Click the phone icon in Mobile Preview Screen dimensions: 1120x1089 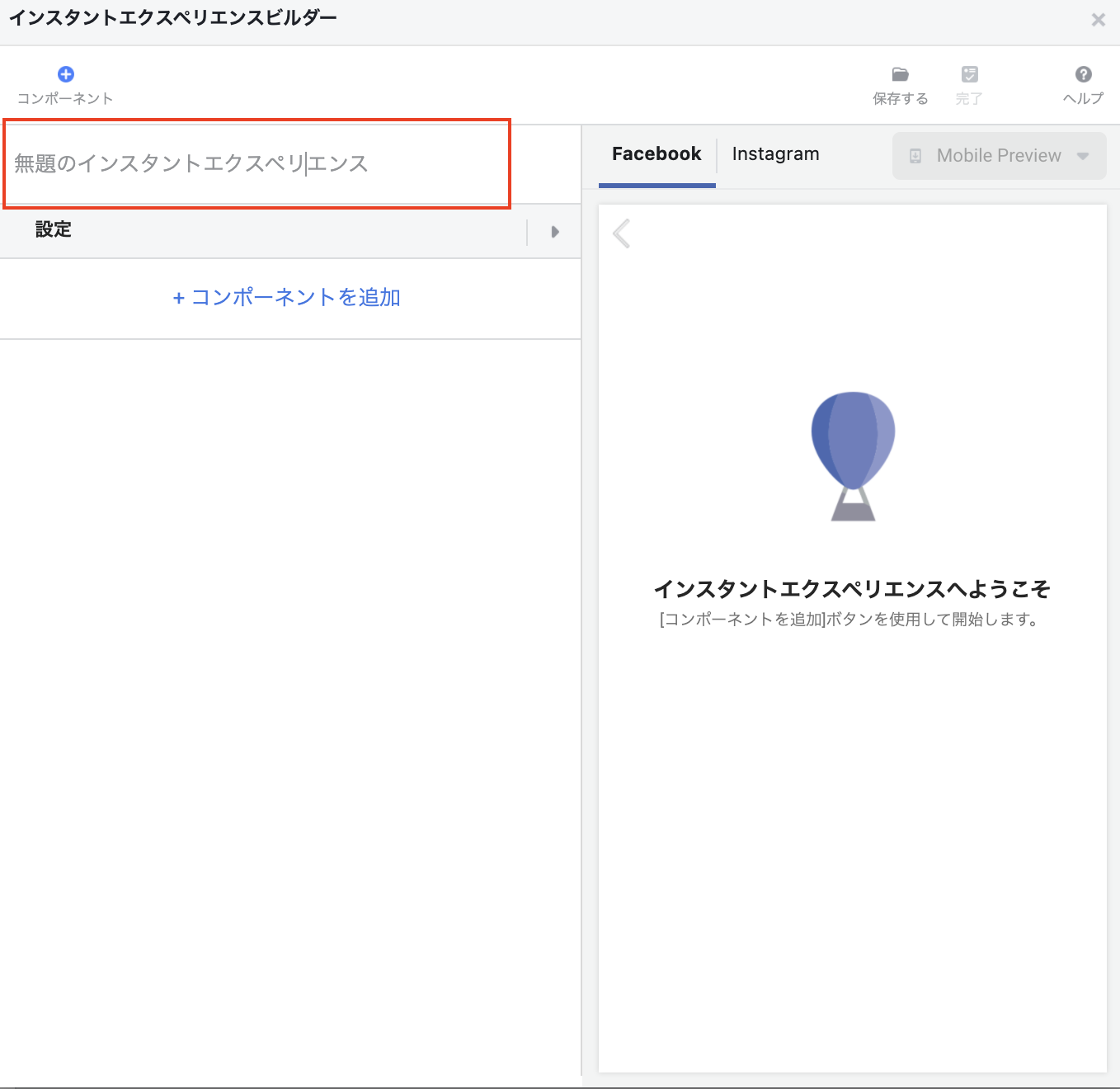click(915, 156)
